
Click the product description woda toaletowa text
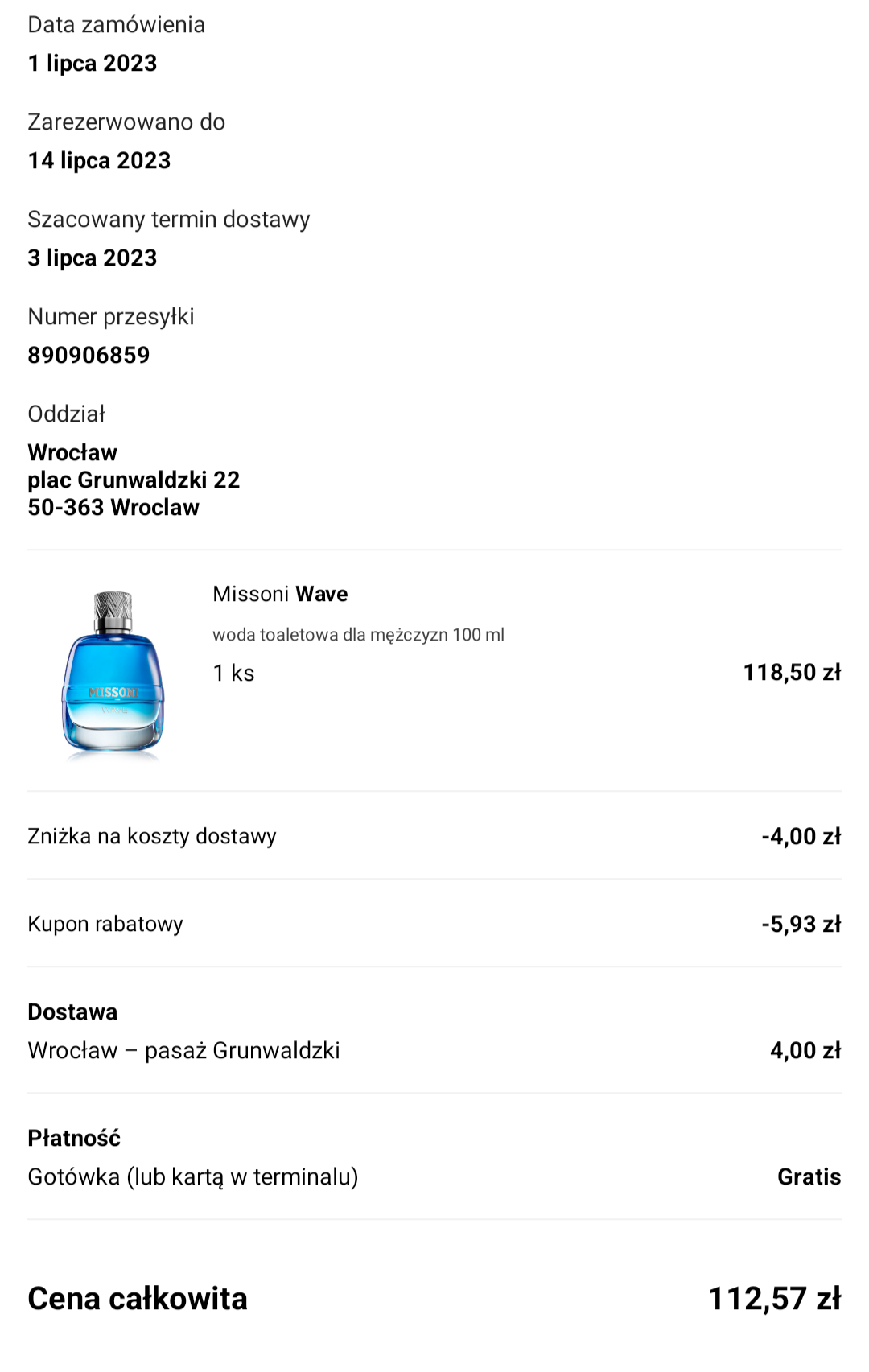pyautogui.click(x=358, y=635)
